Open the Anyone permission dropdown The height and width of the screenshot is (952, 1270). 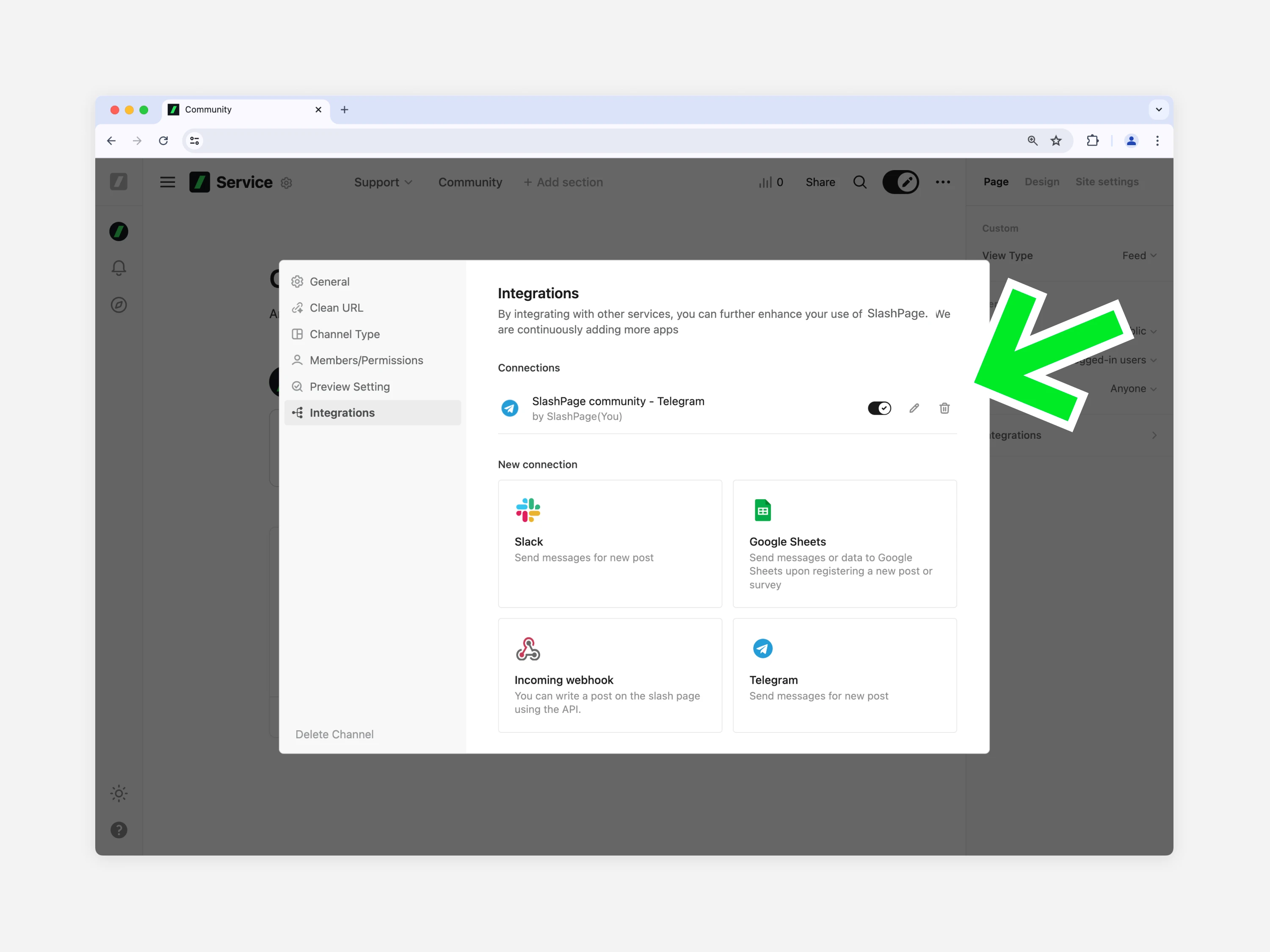[1133, 388]
